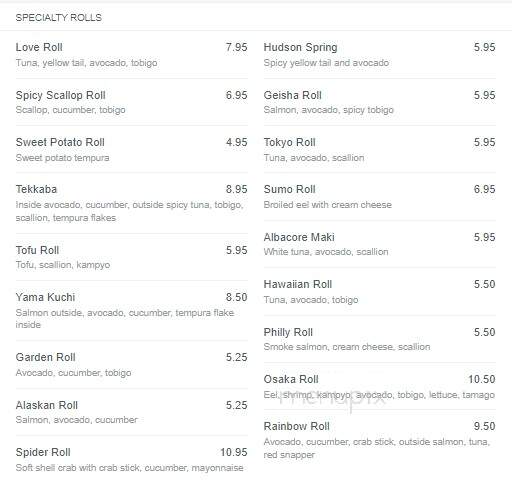The width and height of the screenshot is (512, 480).
Task: Pick the Sumo Roll entry
Action: pos(289,189)
